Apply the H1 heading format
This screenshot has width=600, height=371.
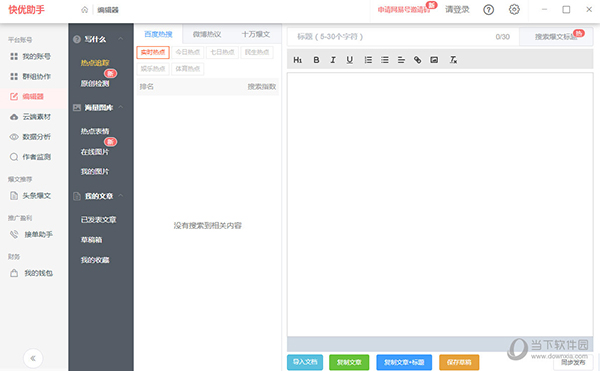point(298,60)
